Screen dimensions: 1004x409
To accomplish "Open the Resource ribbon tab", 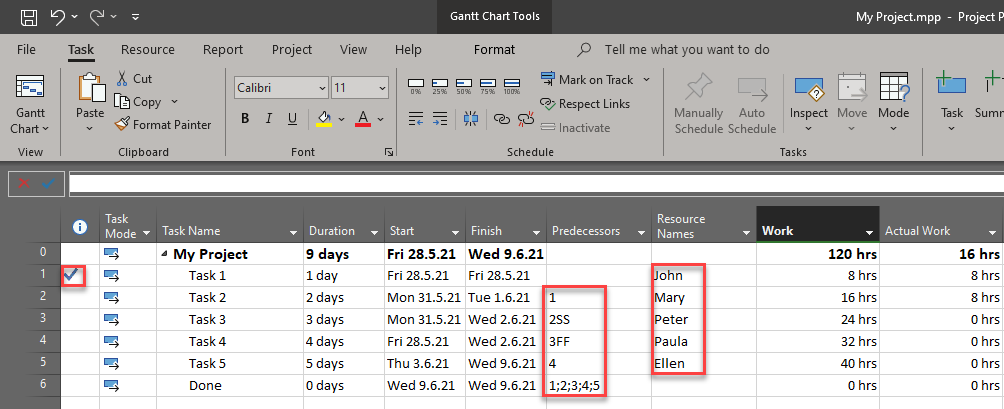I will (147, 49).
